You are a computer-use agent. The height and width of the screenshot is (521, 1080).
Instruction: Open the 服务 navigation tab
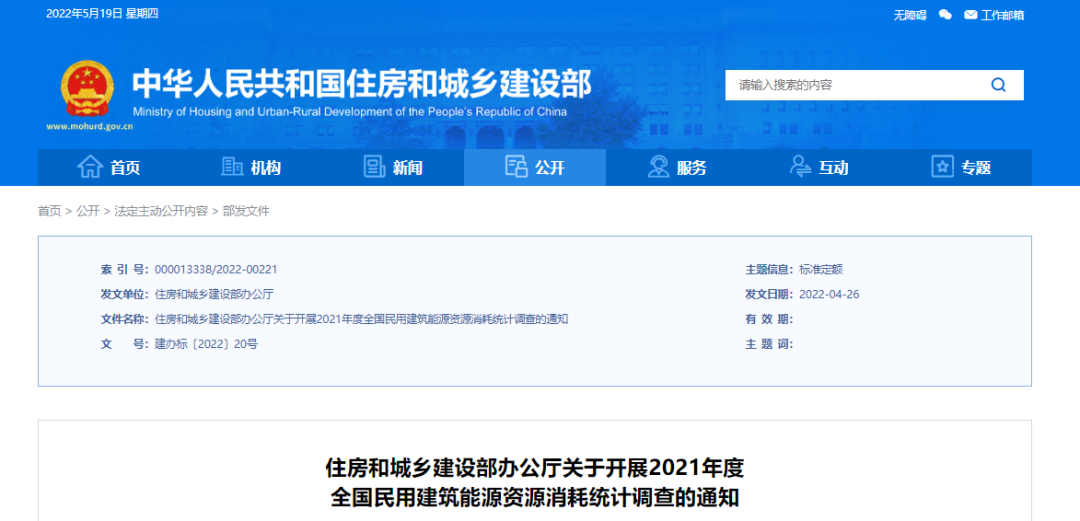pyautogui.click(x=677, y=167)
